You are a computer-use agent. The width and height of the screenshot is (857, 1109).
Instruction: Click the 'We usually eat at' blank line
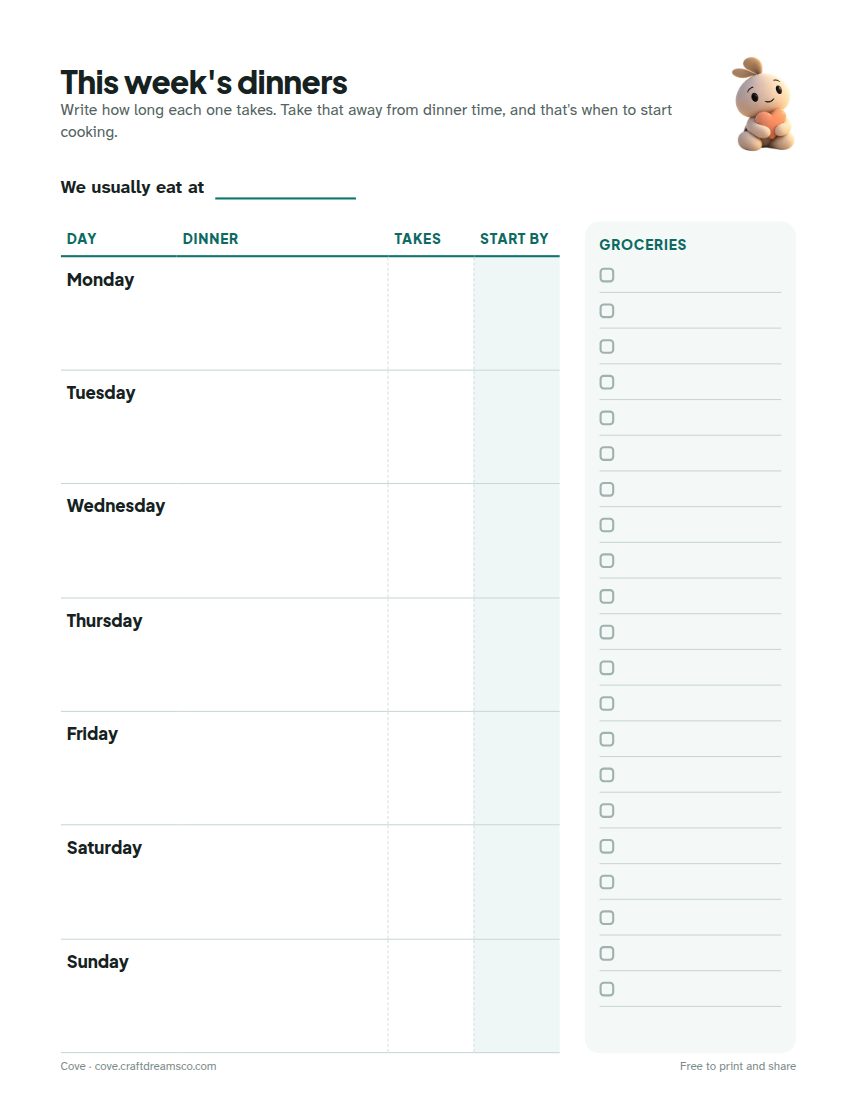coord(285,189)
